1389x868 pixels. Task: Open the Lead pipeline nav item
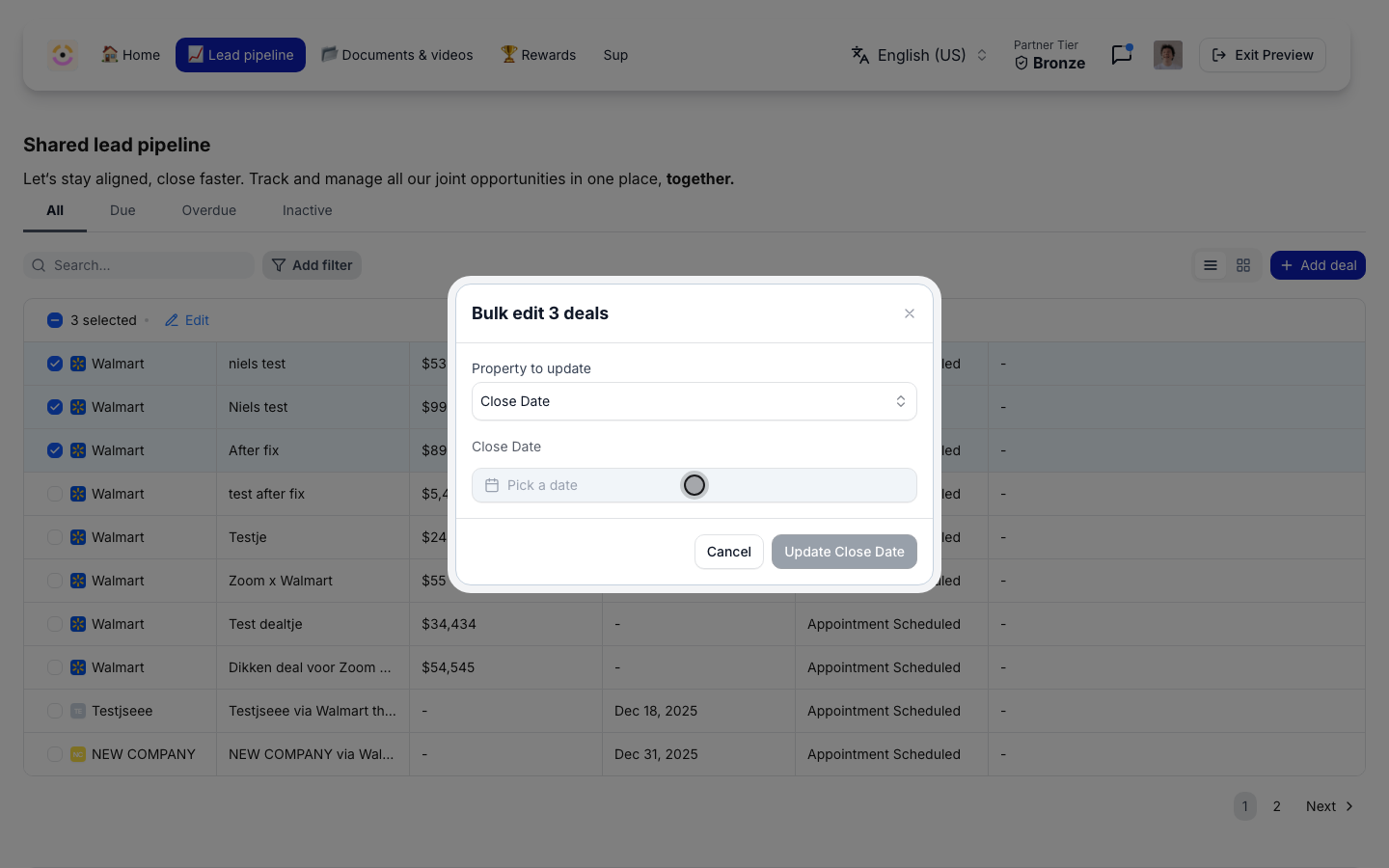pos(240,55)
